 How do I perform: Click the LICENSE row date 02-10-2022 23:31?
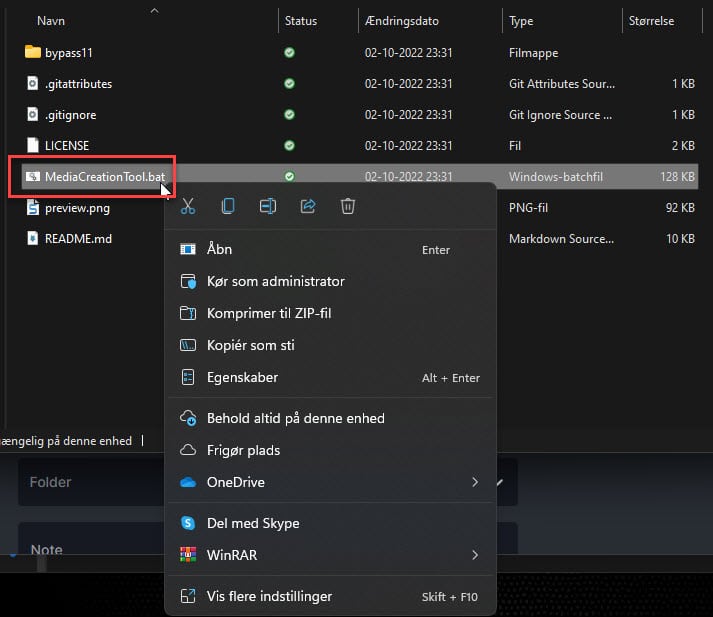coord(408,145)
